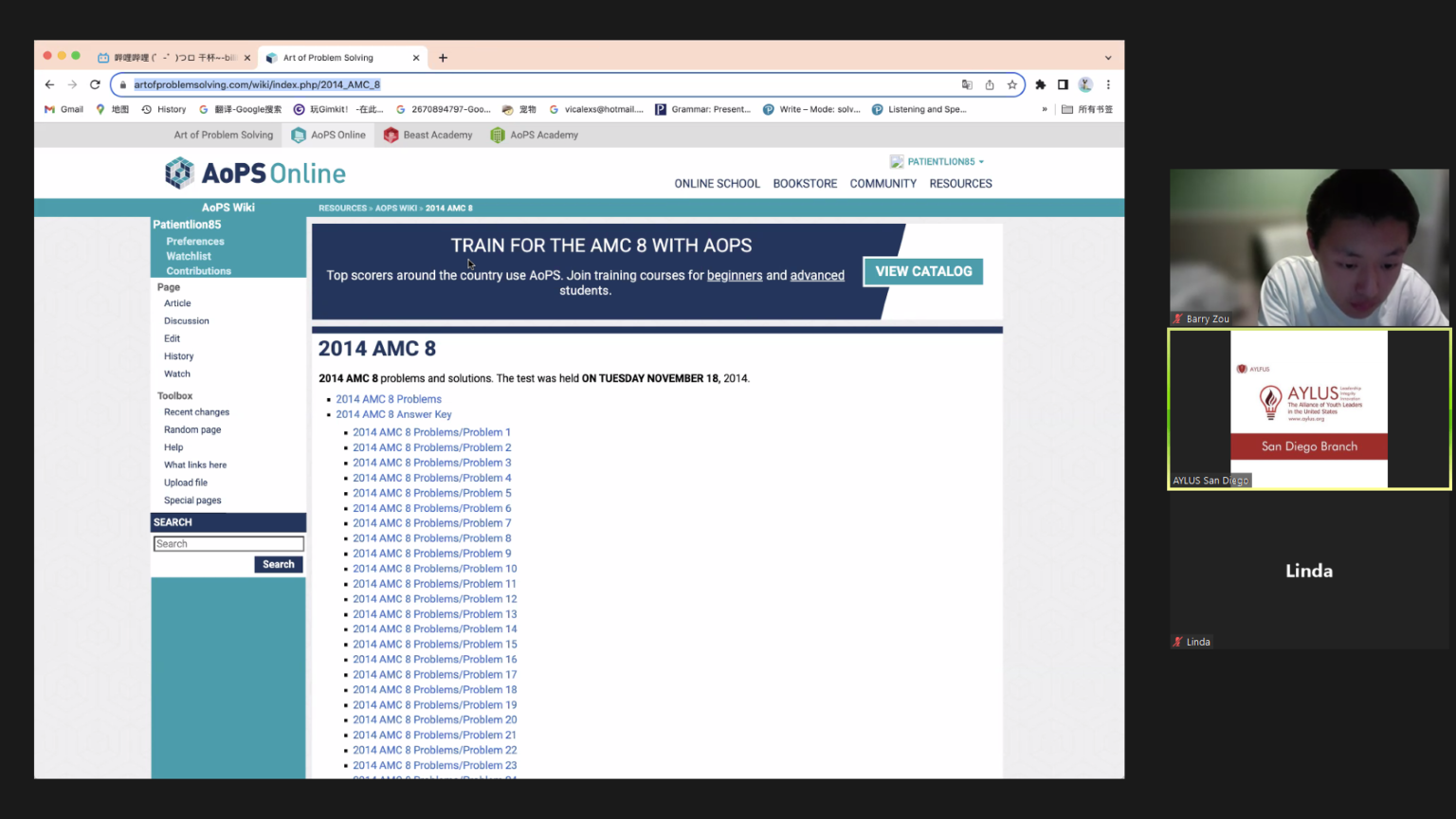Open the Chrome profile avatar
The width and height of the screenshot is (1456, 819).
tap(1085, 84)
